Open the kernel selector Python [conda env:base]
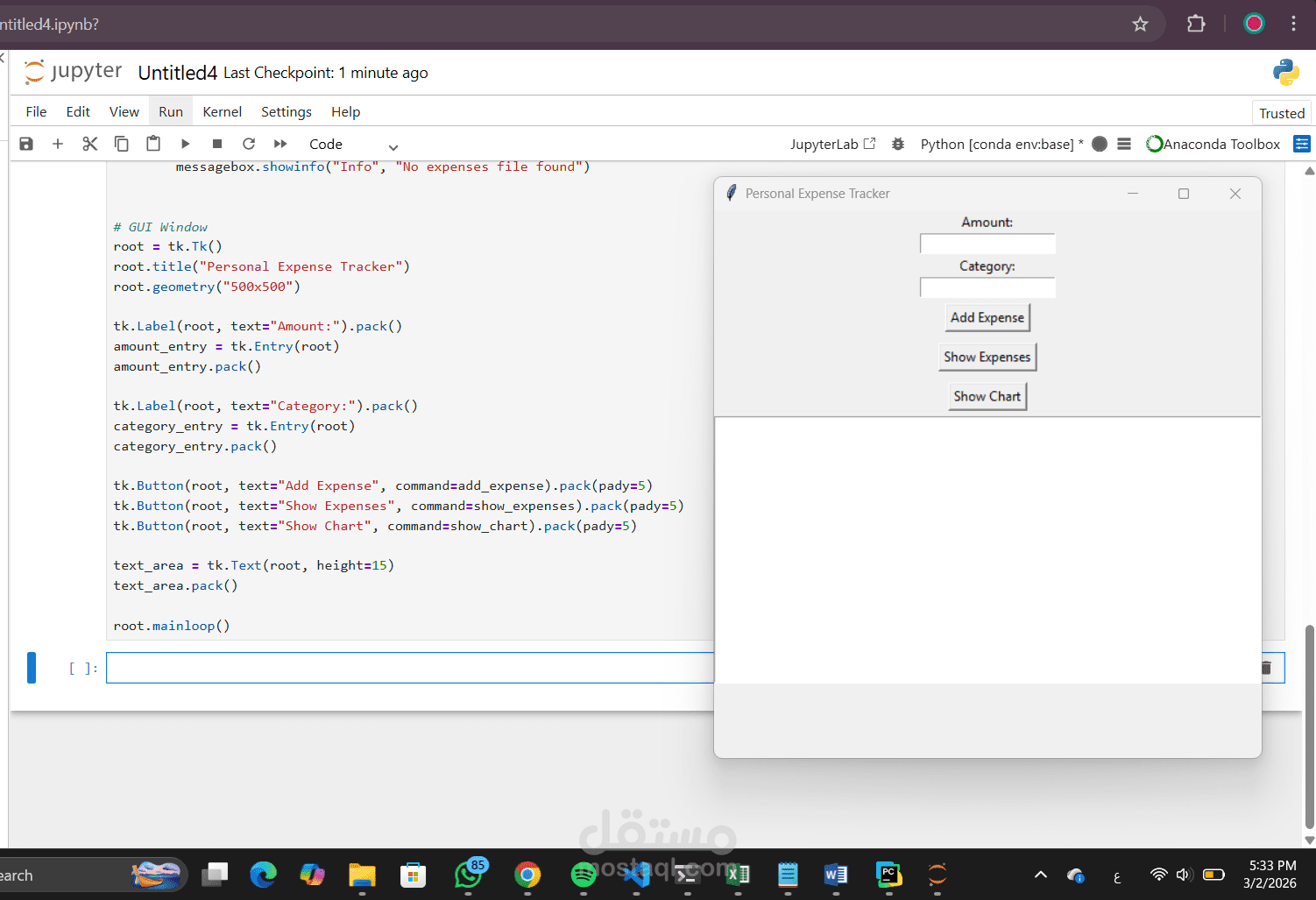Screen dimensions: 1316x900 (x=999, y=143)
